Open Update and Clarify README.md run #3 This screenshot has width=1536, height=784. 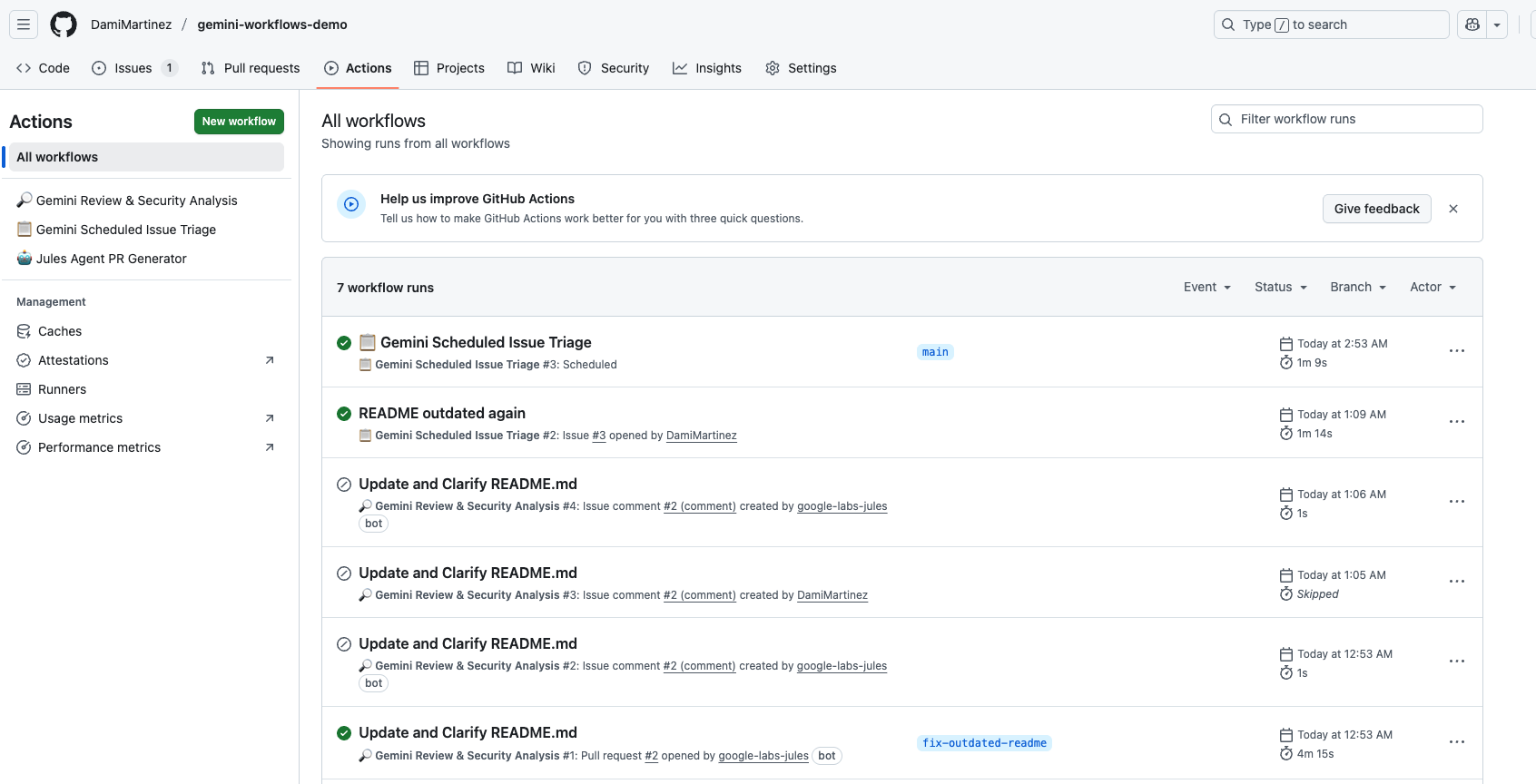coord(468,573)
